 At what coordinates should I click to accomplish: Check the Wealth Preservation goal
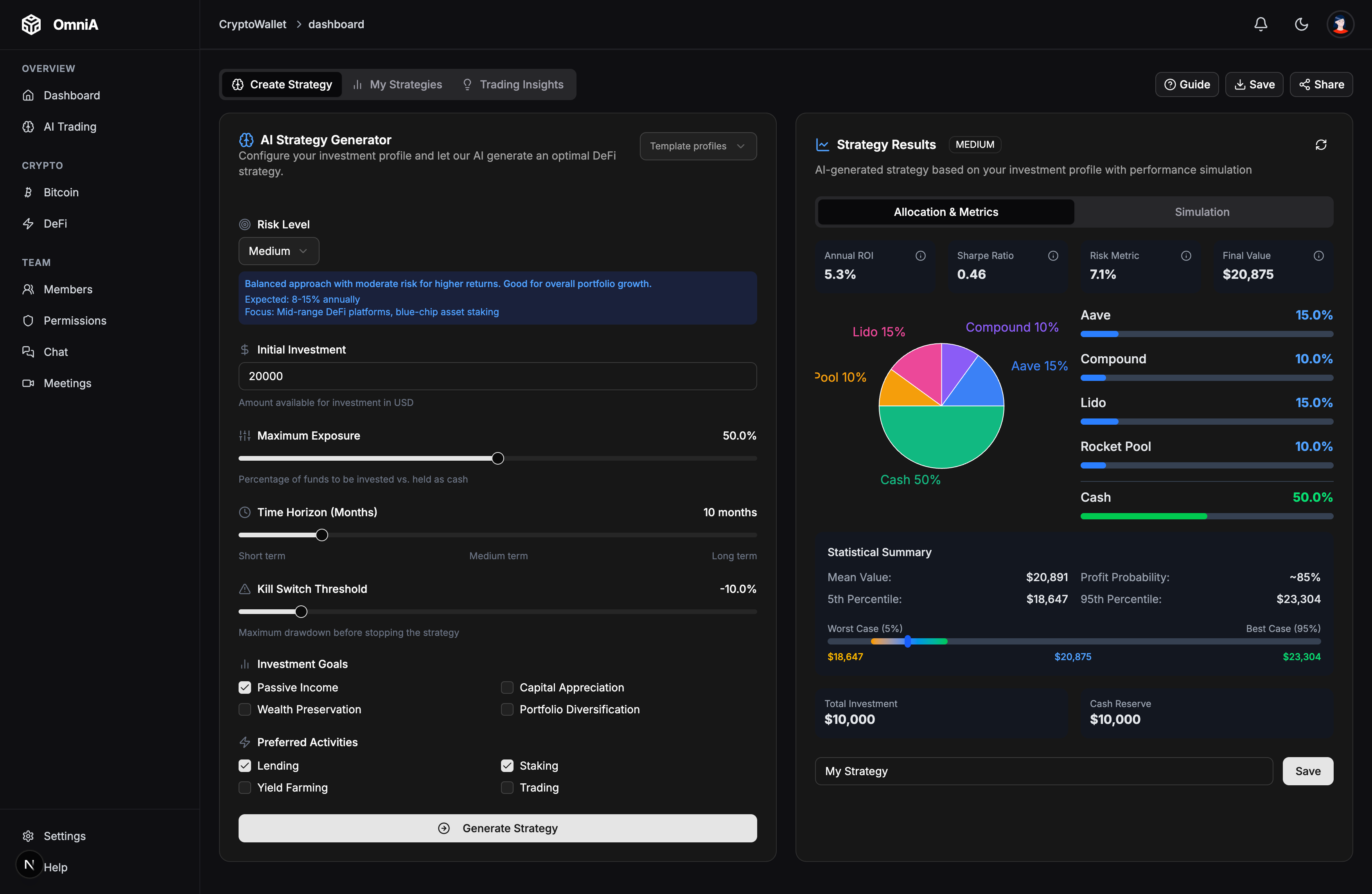[245, 709]
